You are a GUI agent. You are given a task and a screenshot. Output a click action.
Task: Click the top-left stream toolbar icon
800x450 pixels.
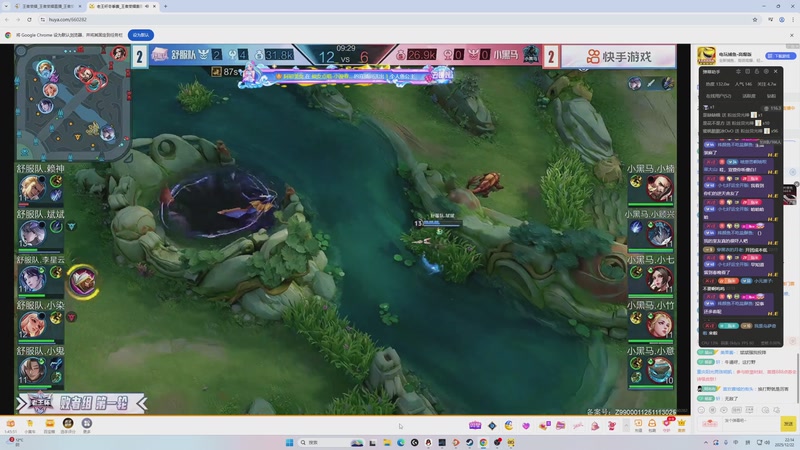[x=10, y=423]
